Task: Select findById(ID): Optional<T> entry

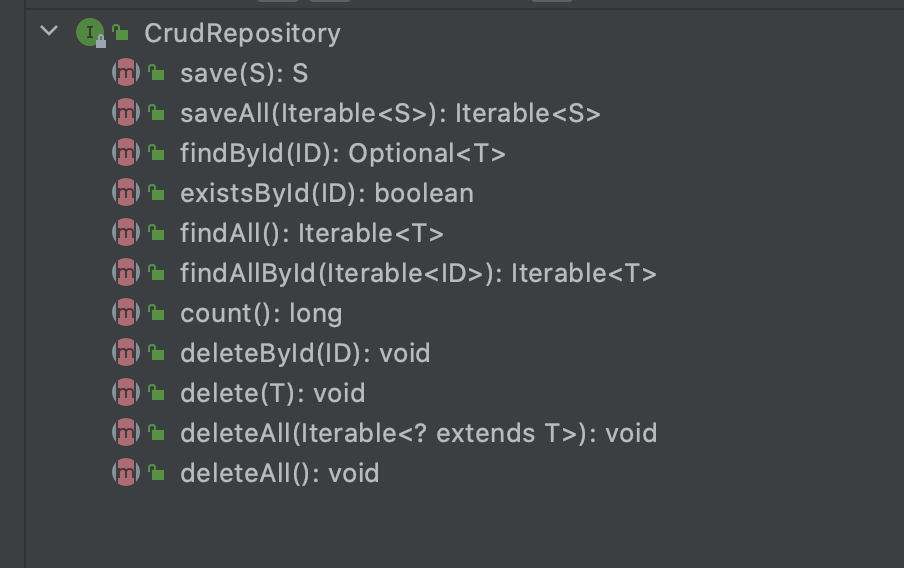Action: (x=342, y=153)
